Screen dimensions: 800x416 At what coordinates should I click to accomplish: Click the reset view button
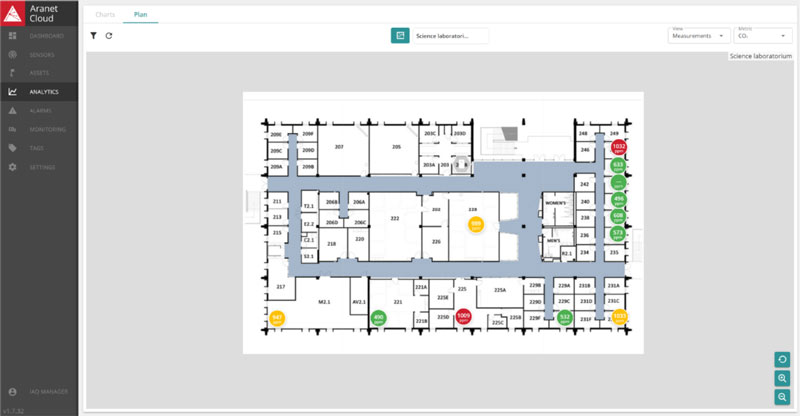click(782, 359)
